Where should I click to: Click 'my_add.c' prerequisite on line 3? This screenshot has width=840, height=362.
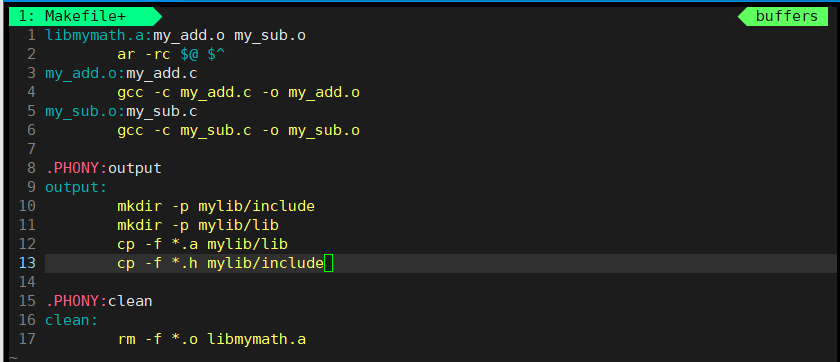pyautogui.click(x=162, y=74)
